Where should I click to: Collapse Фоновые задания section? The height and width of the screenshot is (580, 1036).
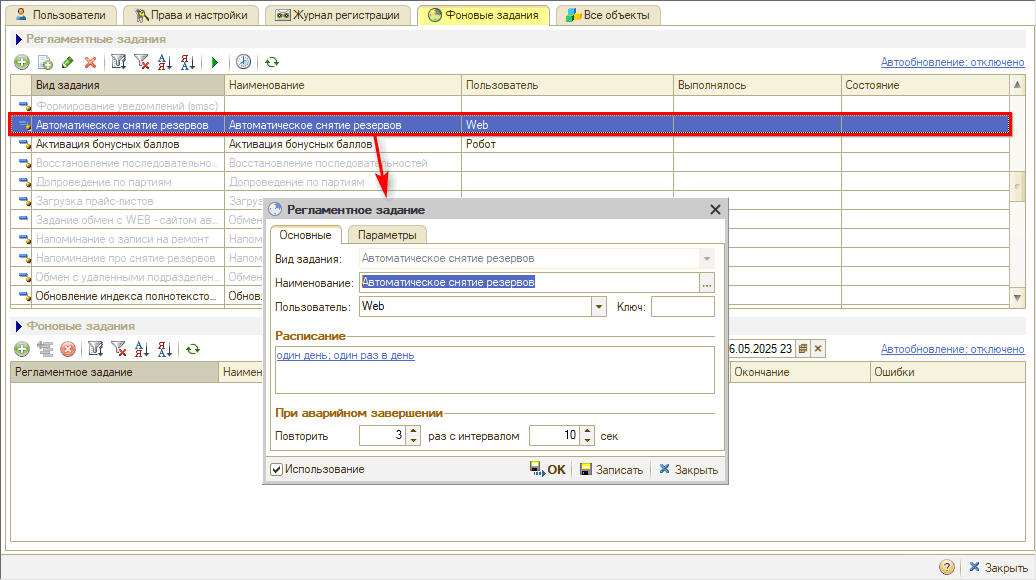pyautogui.click(x=18, y=326)
